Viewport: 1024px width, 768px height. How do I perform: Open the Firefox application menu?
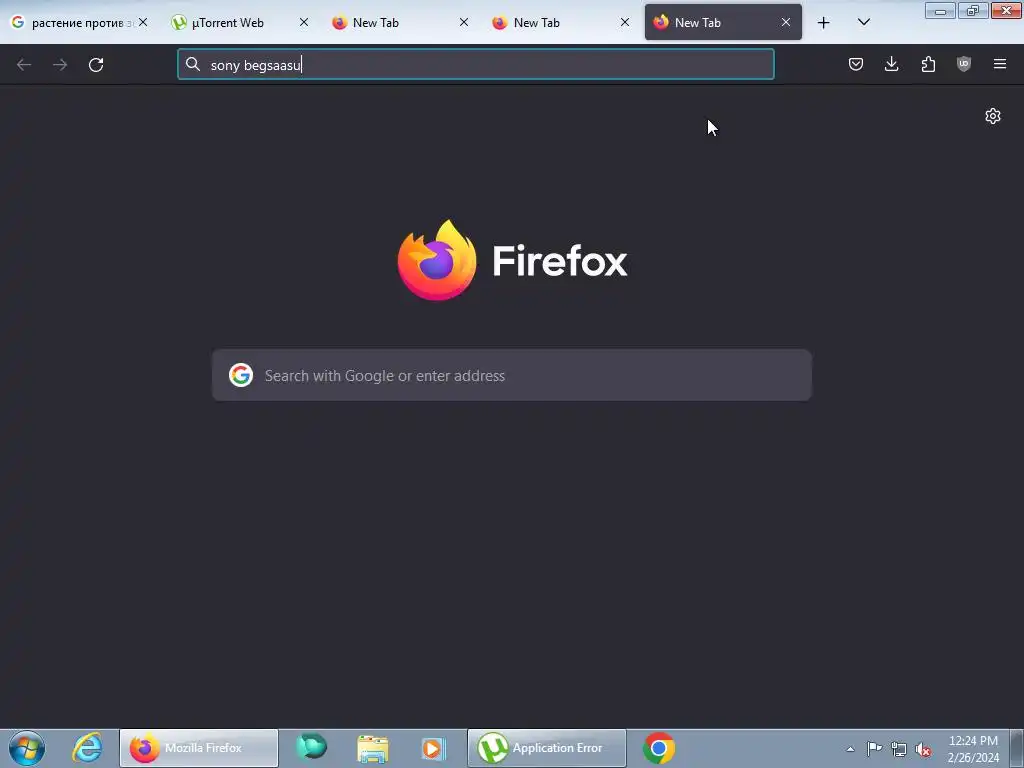(x=1000, y=64)
